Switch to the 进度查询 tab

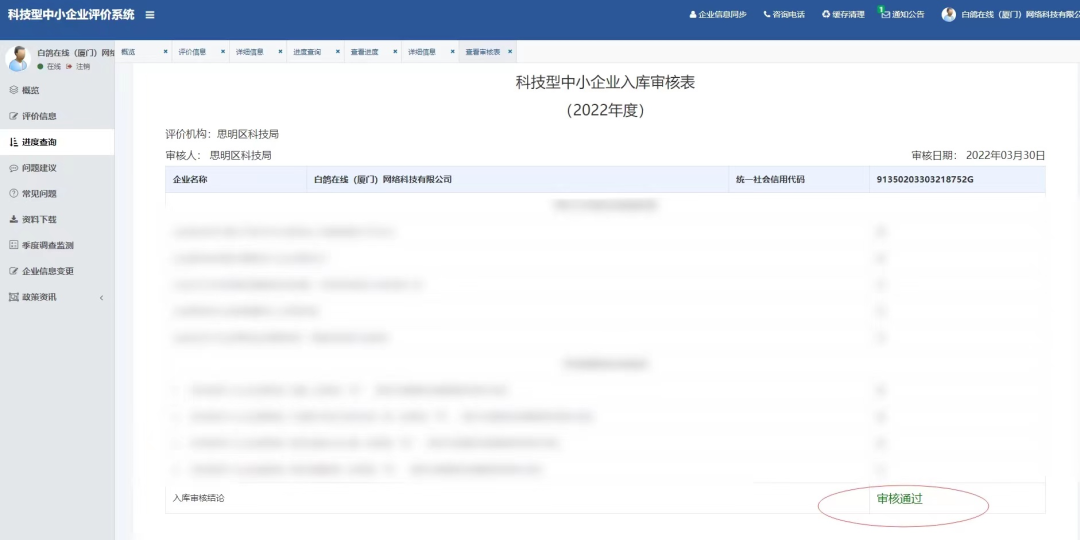[307, 52]
